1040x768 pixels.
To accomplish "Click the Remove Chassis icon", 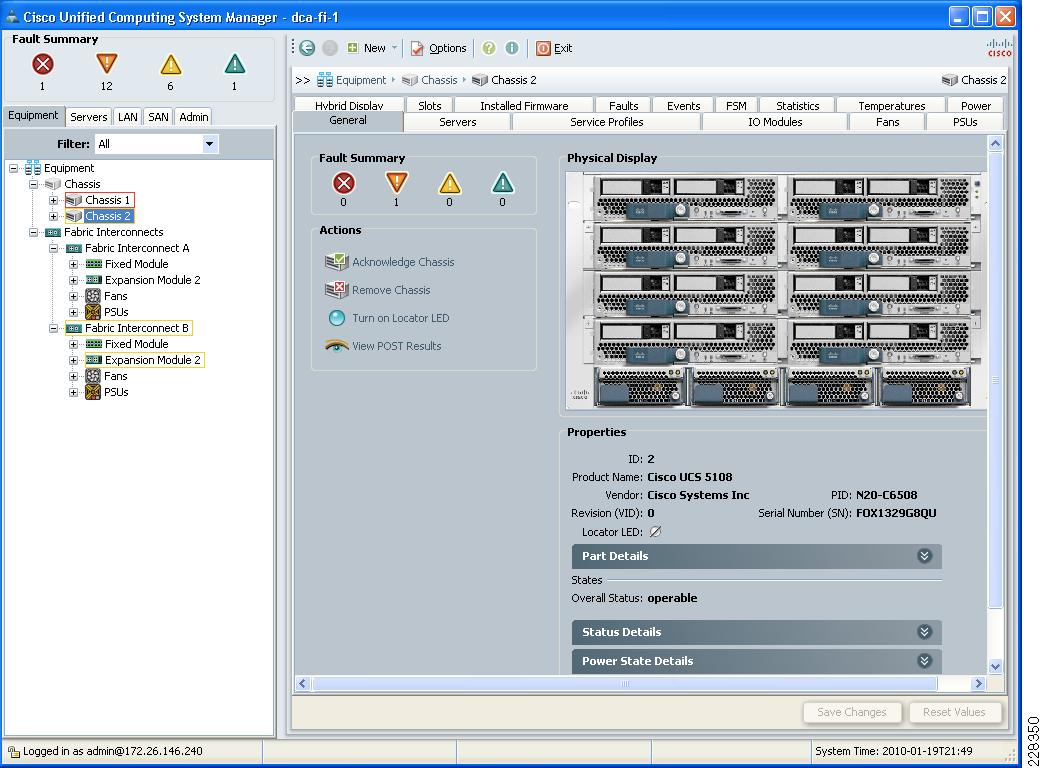I will point(336,289).
